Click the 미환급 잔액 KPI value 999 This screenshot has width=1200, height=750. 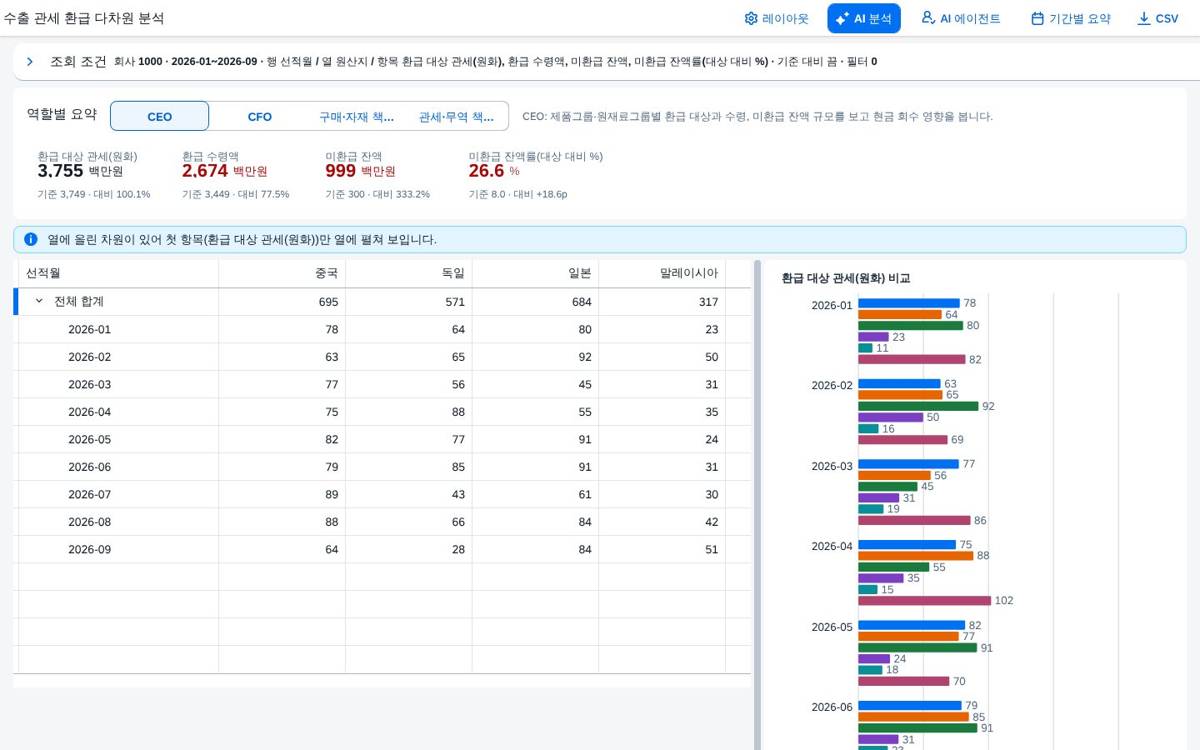coord(340,171)
